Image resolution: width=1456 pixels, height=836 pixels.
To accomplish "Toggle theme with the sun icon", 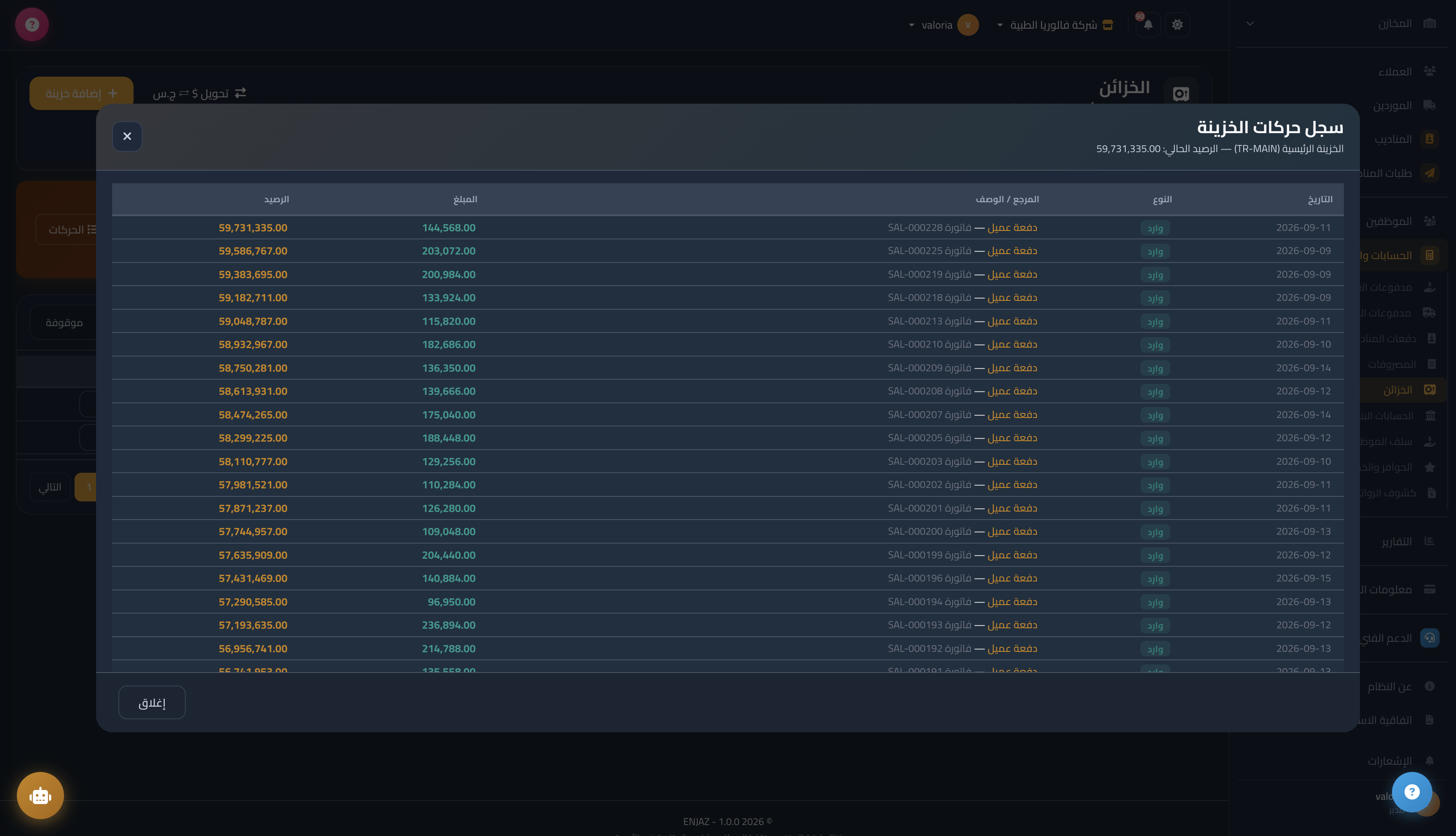I will (1177, 25).
